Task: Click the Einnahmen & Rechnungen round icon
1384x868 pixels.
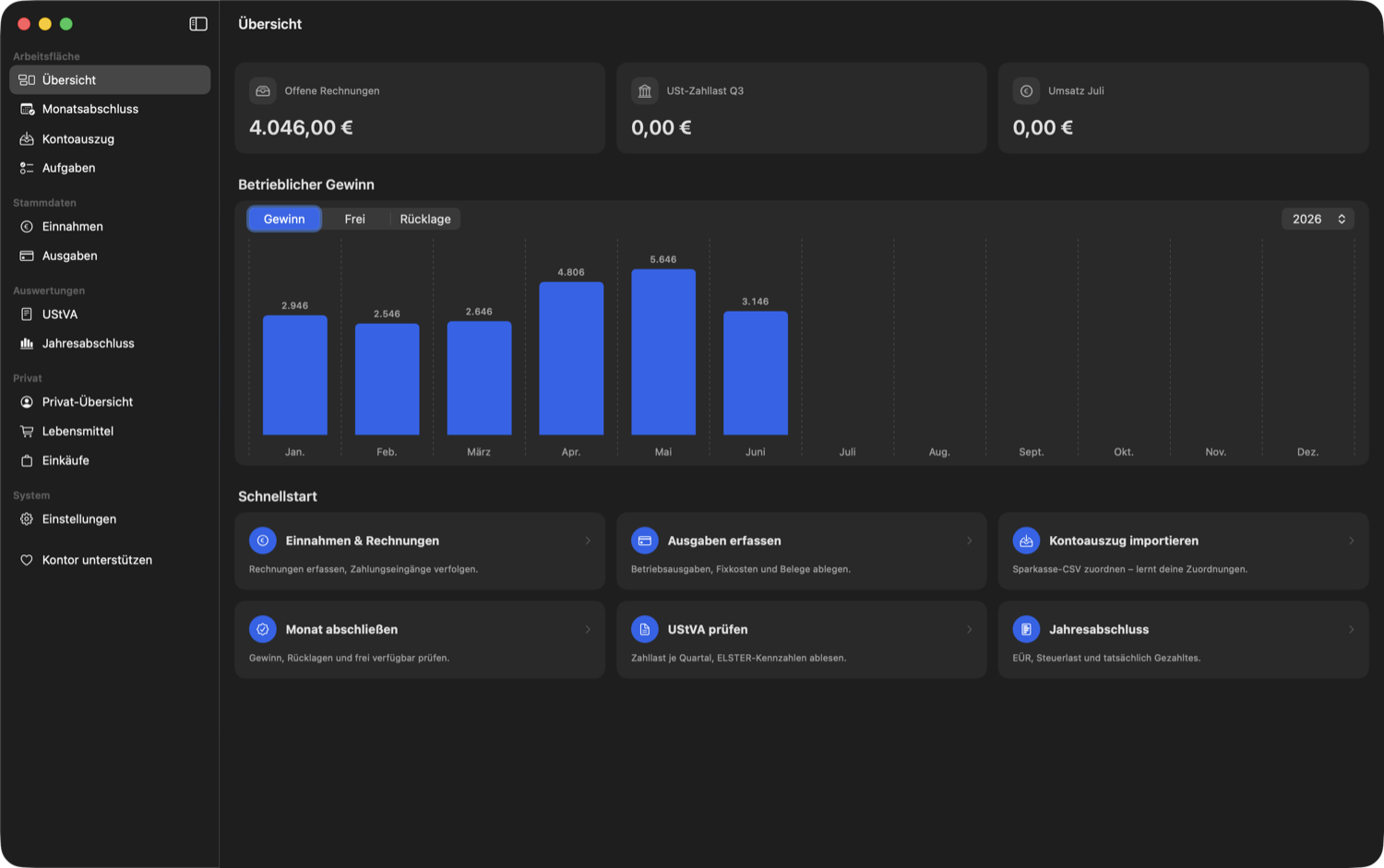Action: point(263,541)
